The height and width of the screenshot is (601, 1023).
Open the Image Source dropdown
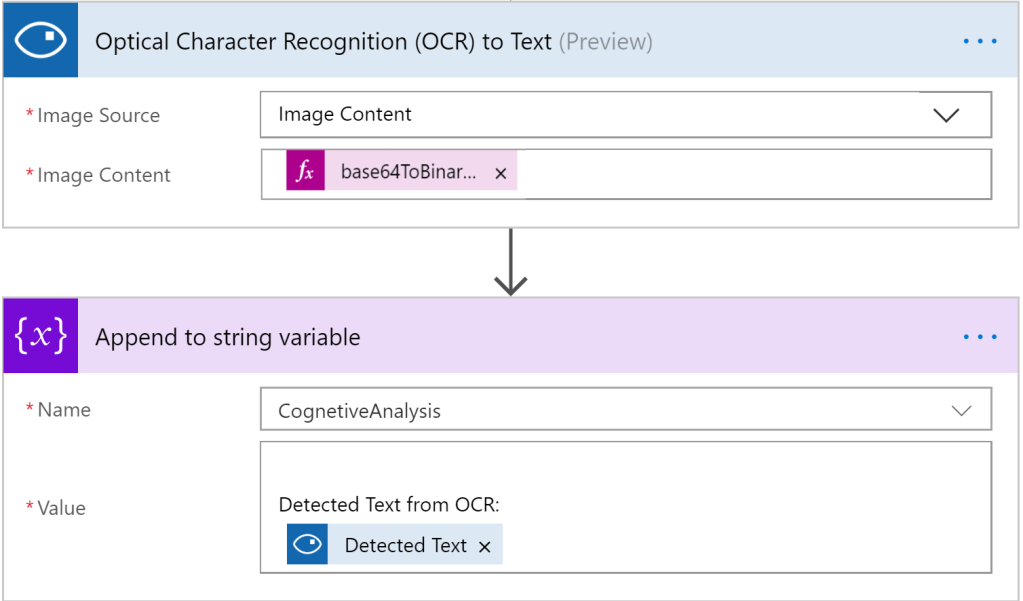click(625, 114)
